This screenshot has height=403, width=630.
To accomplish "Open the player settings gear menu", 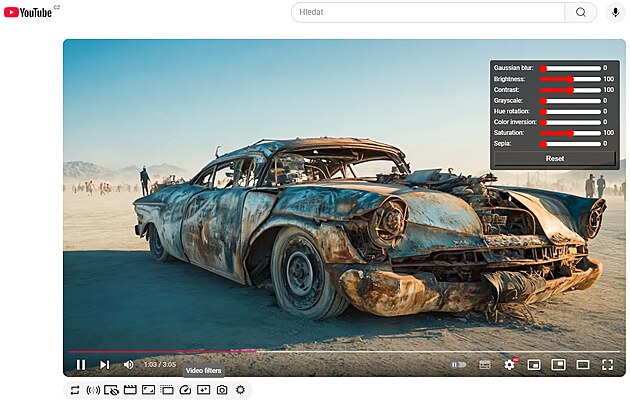I will pos(509,365).
